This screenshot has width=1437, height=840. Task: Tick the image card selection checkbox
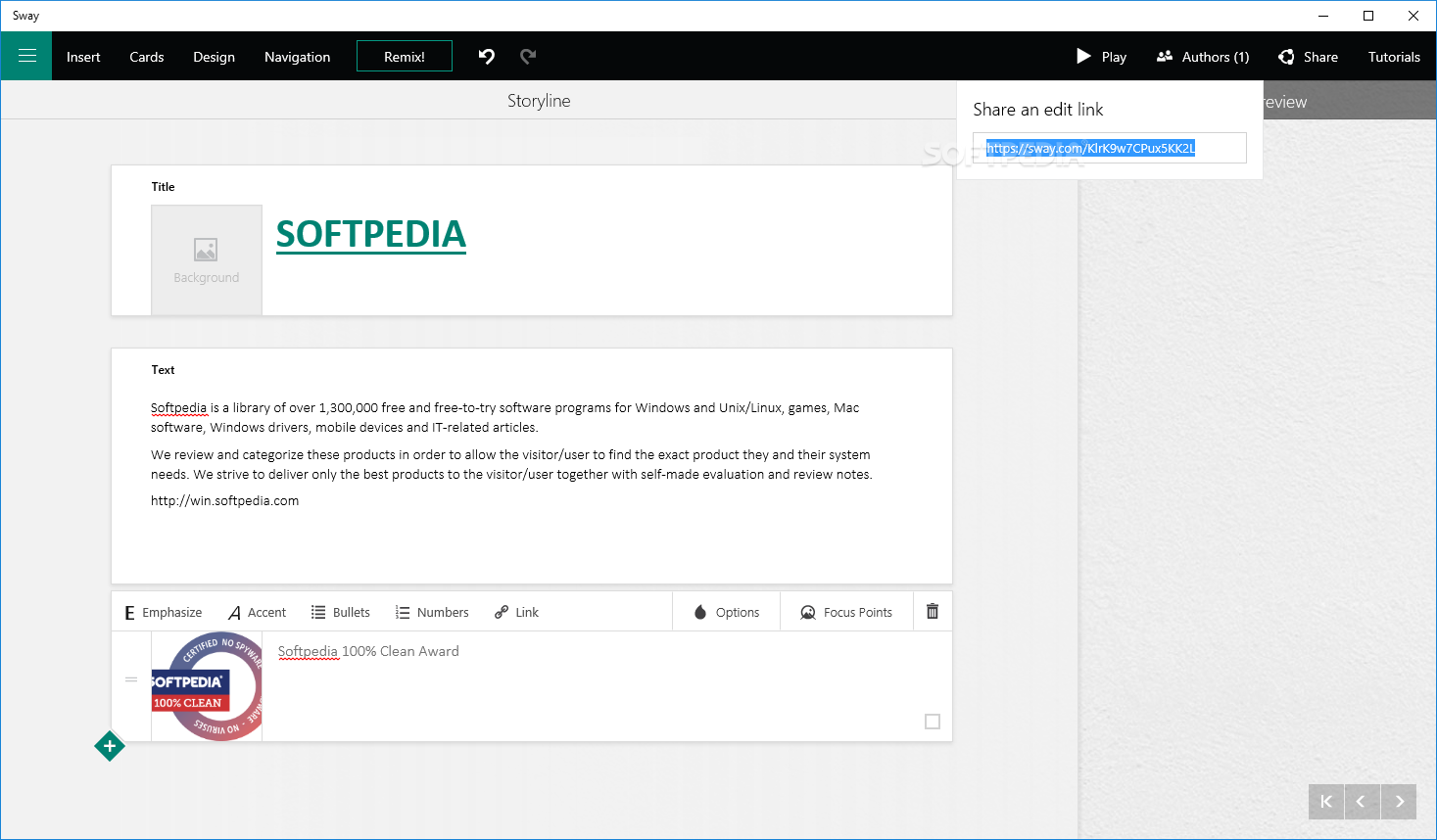933,722
